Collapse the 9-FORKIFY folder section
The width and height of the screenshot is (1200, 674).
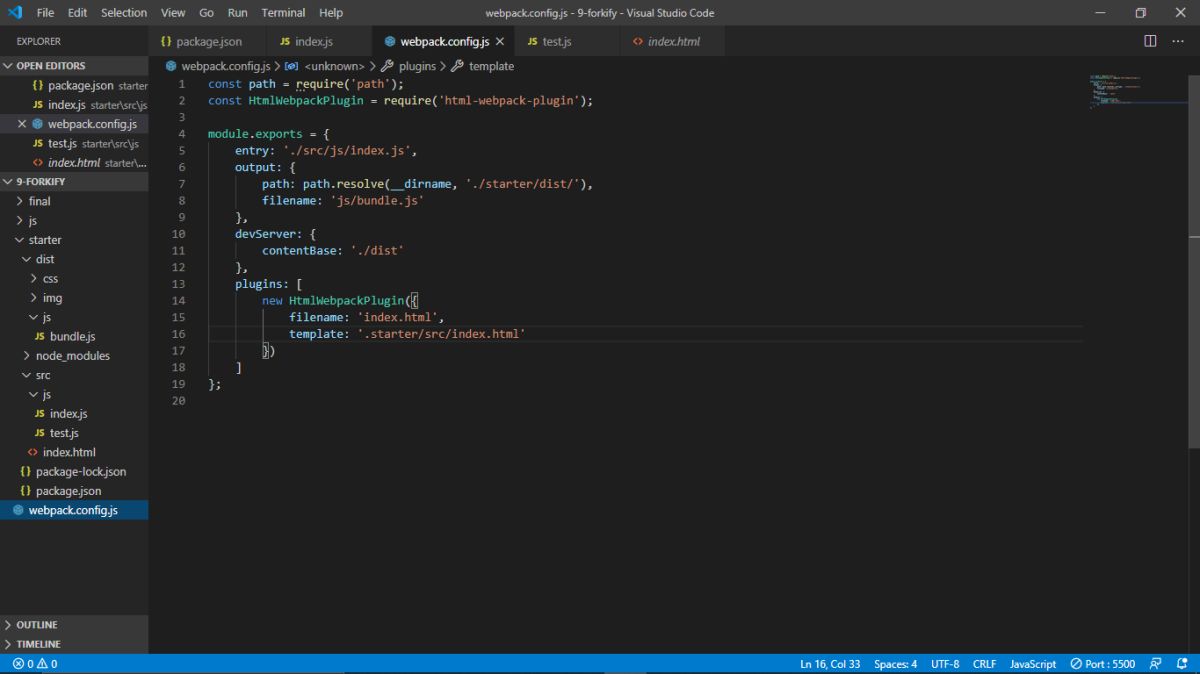[74, 182]
